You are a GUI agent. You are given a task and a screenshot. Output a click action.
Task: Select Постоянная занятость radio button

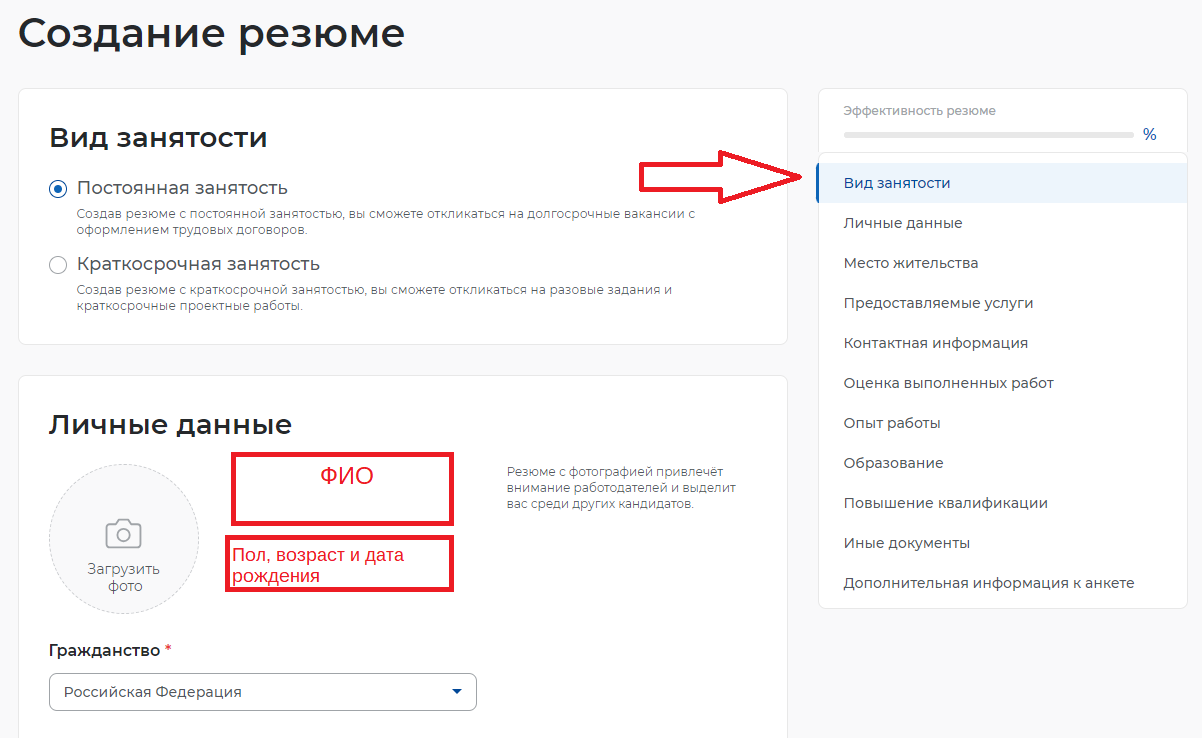pyautogui.click(x=58, y=188)
